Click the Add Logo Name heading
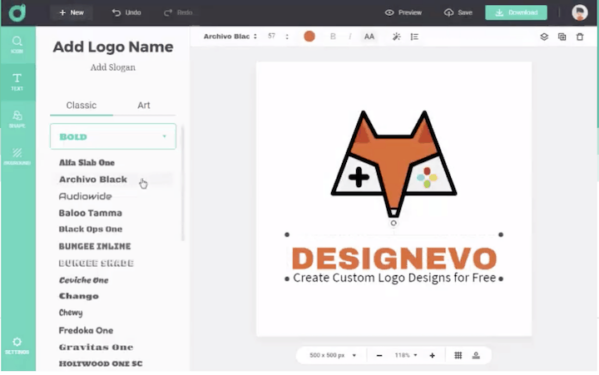The width and height of the screenshot is (599, 375). pos(113,47)
